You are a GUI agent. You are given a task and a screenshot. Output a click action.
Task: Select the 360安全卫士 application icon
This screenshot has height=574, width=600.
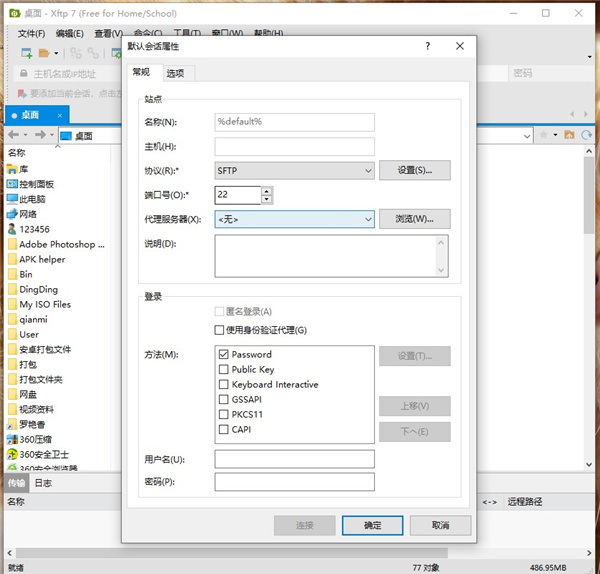12,454
